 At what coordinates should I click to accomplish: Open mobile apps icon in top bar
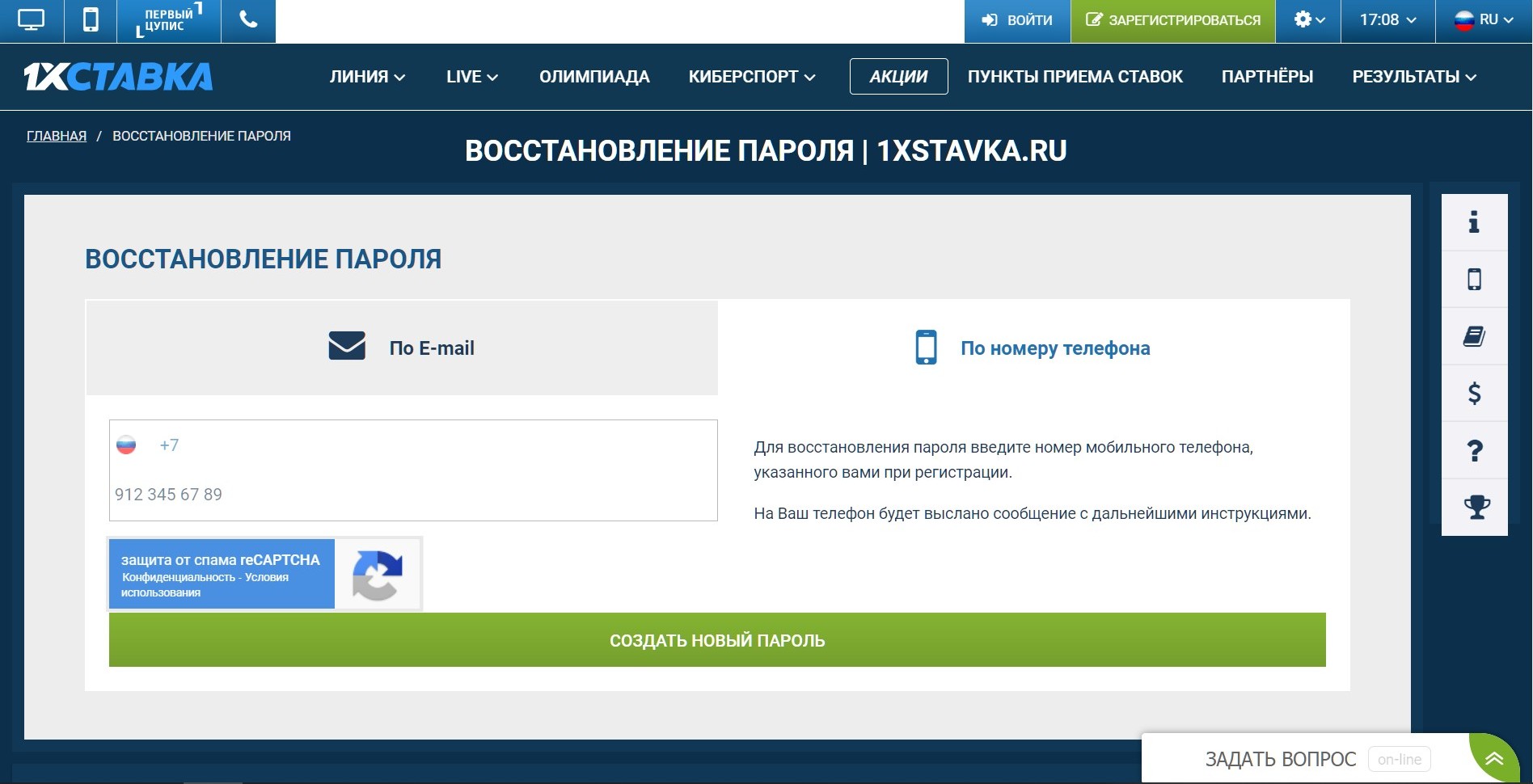91,20
